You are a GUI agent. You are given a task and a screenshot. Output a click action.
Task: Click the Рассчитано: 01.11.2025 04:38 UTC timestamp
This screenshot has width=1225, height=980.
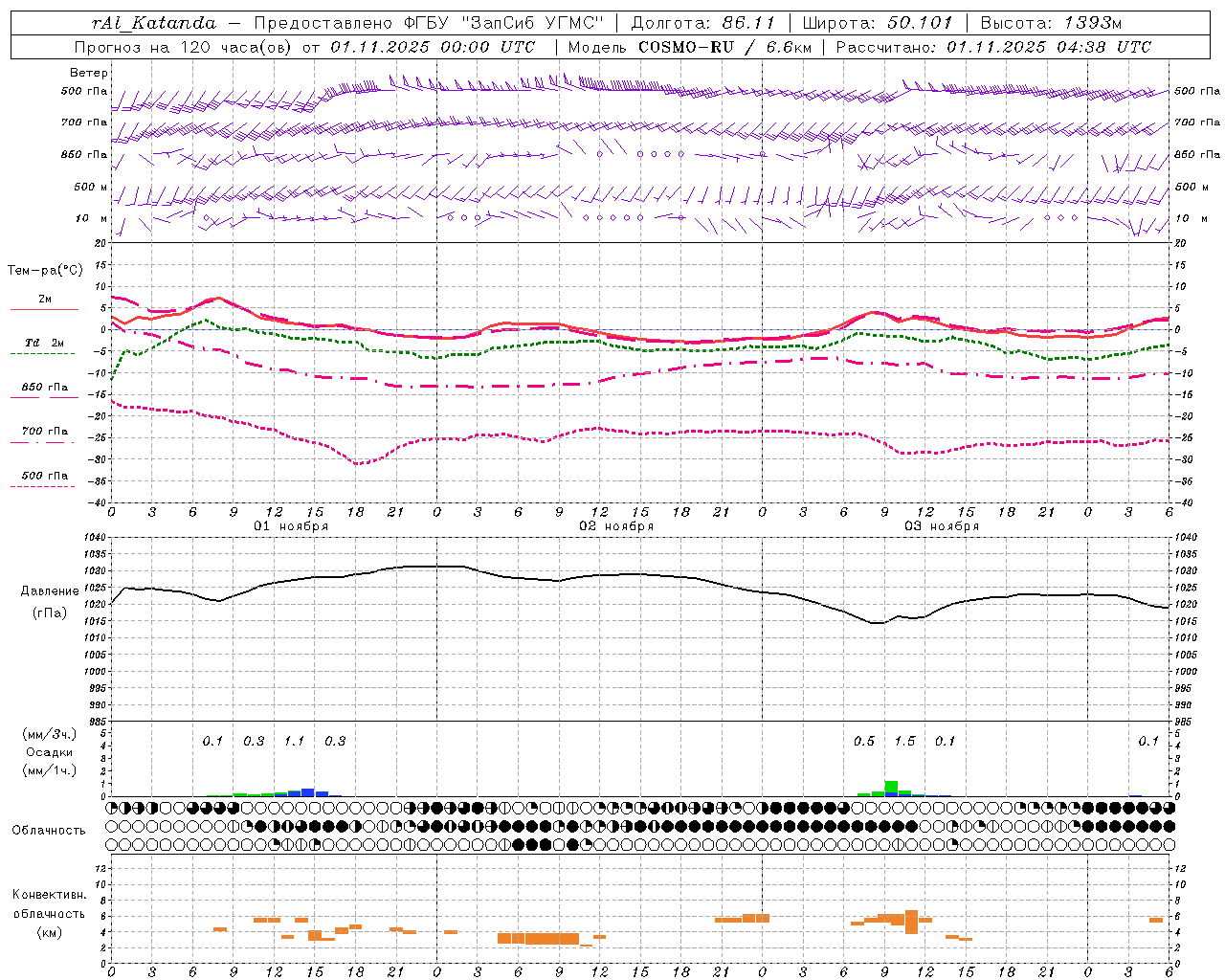click(993, 47)
